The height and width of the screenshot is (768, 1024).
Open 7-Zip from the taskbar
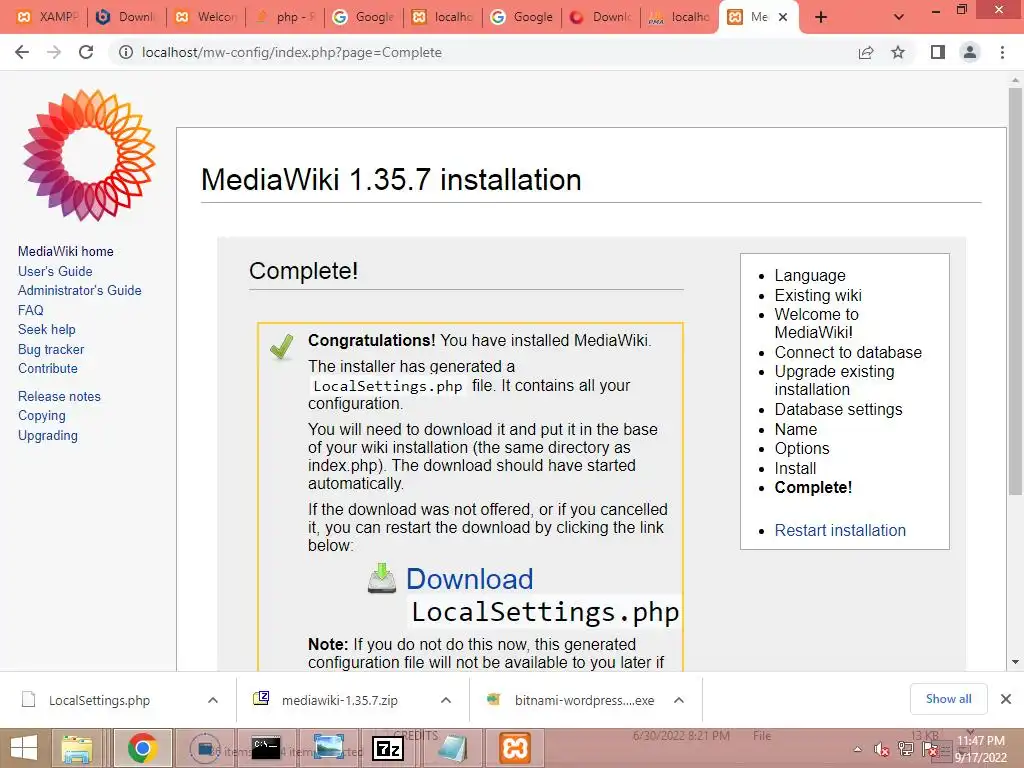388,748
